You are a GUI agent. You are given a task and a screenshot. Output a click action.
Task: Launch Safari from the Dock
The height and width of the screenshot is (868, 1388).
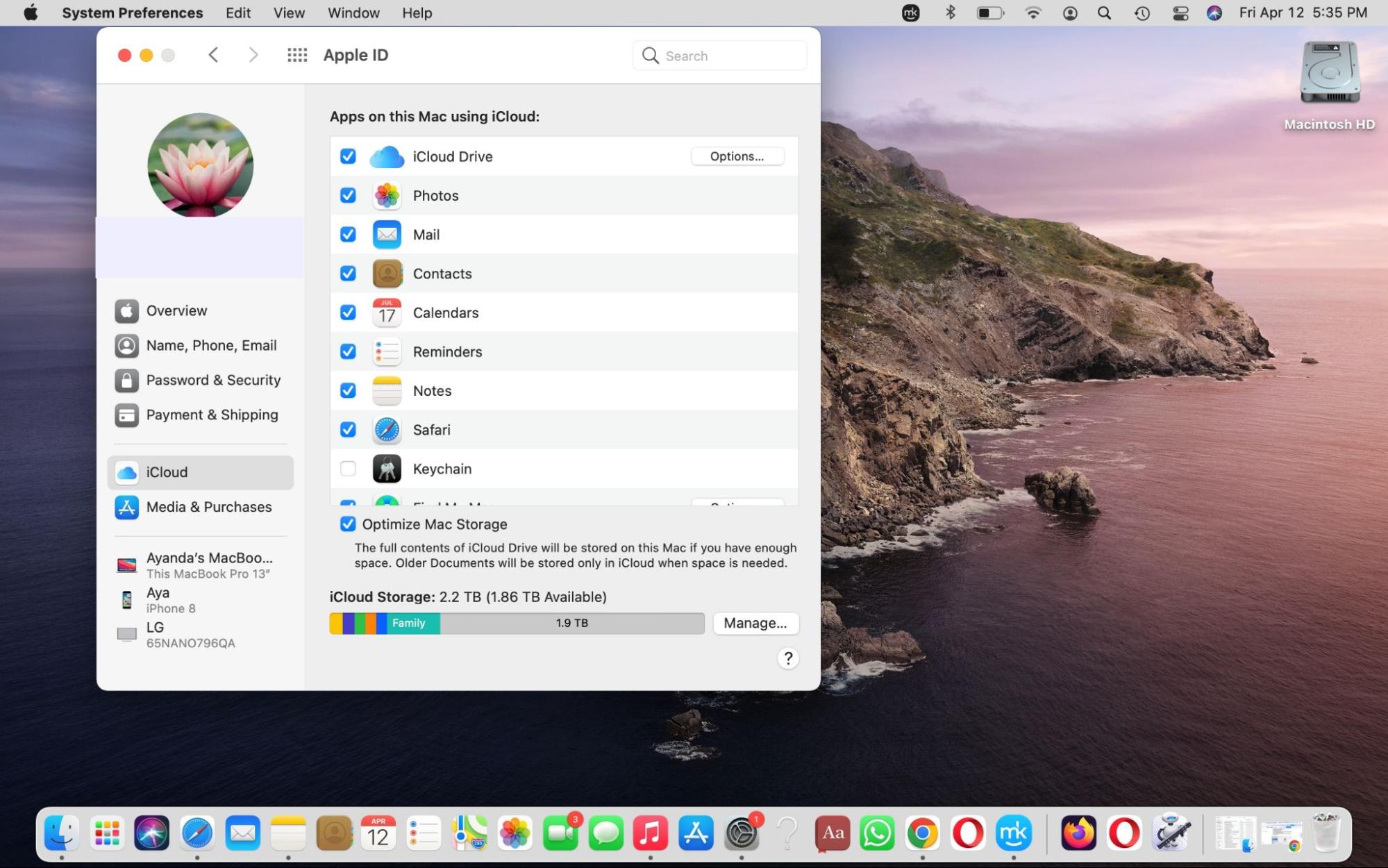197,833
